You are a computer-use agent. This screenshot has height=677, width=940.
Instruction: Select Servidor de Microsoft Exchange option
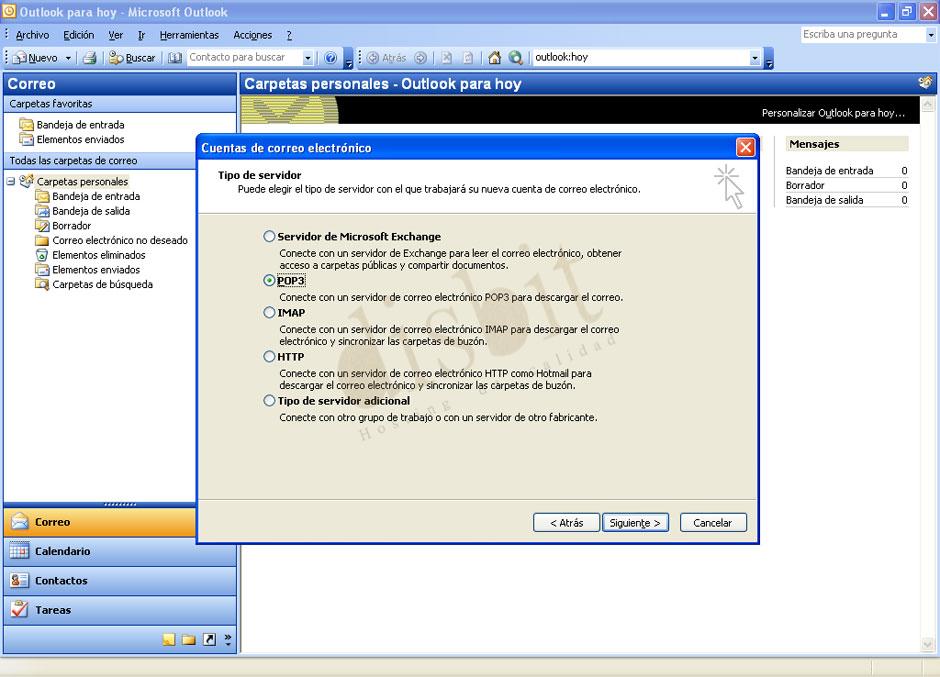point(268,236)
